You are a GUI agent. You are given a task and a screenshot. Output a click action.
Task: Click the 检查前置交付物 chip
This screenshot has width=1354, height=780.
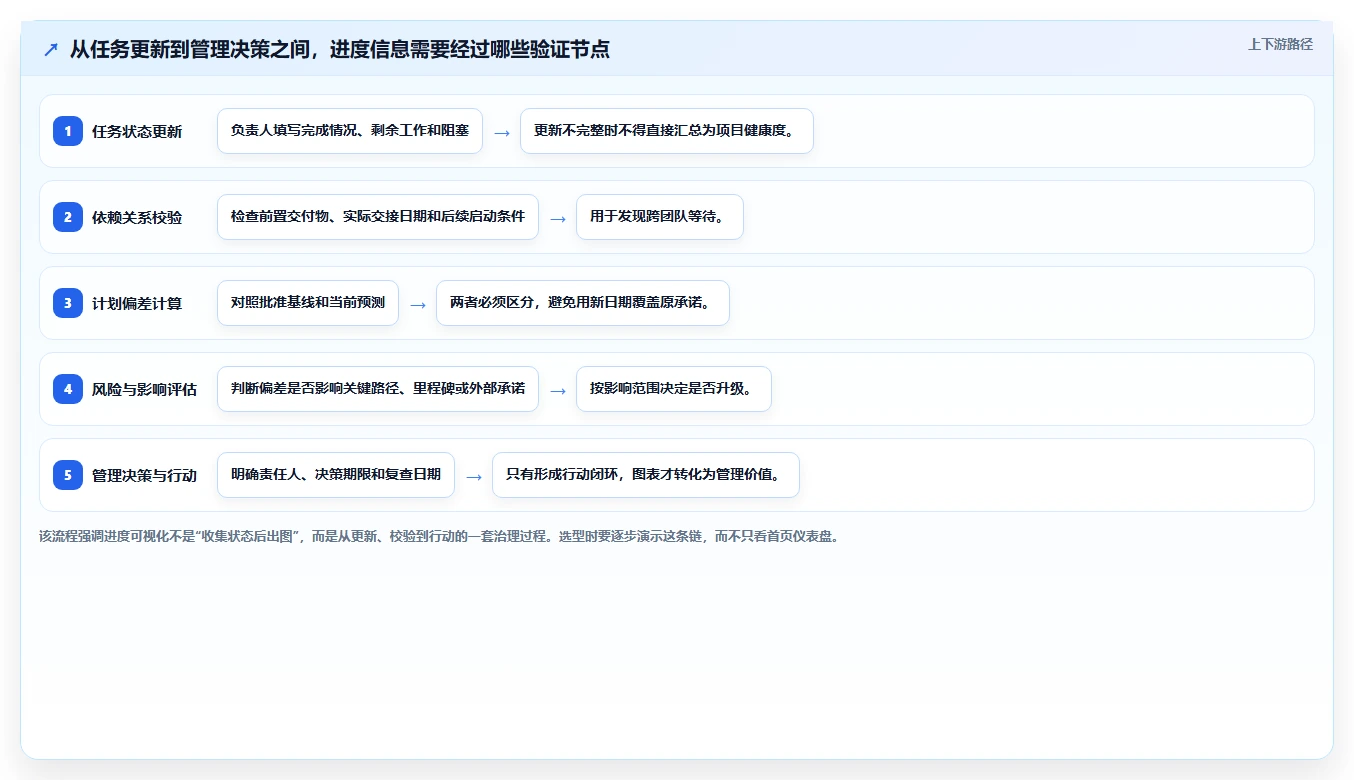point(378,217)
